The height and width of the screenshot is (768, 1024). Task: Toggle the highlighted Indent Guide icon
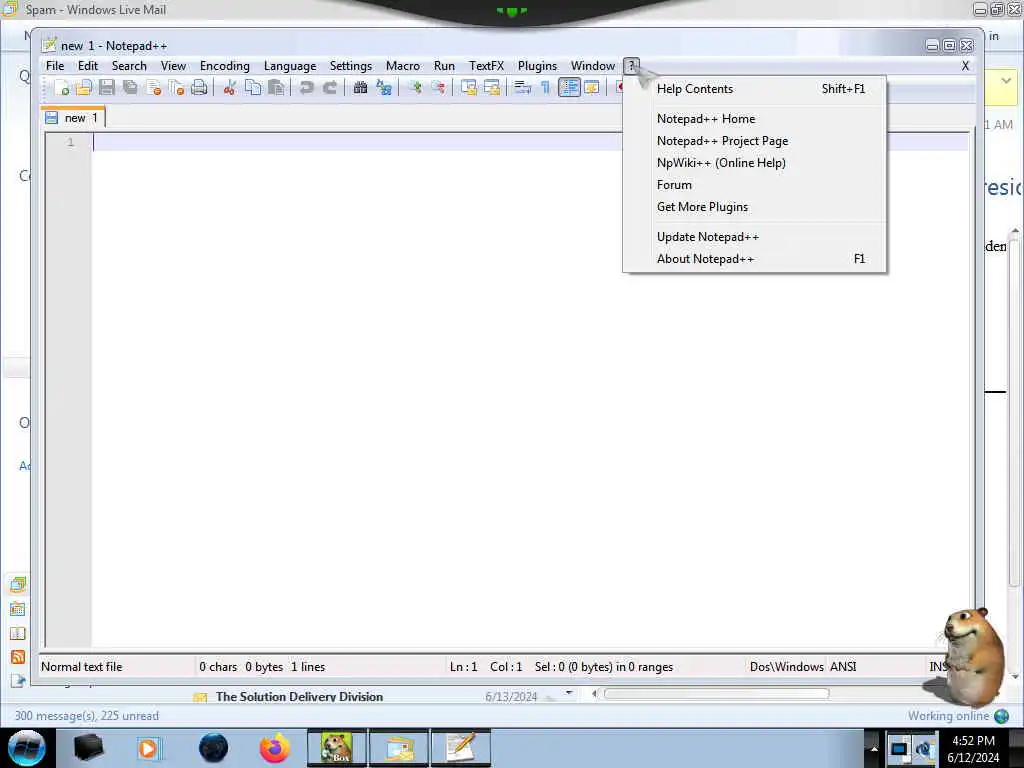pyautogui.click(x=569, y=87)
